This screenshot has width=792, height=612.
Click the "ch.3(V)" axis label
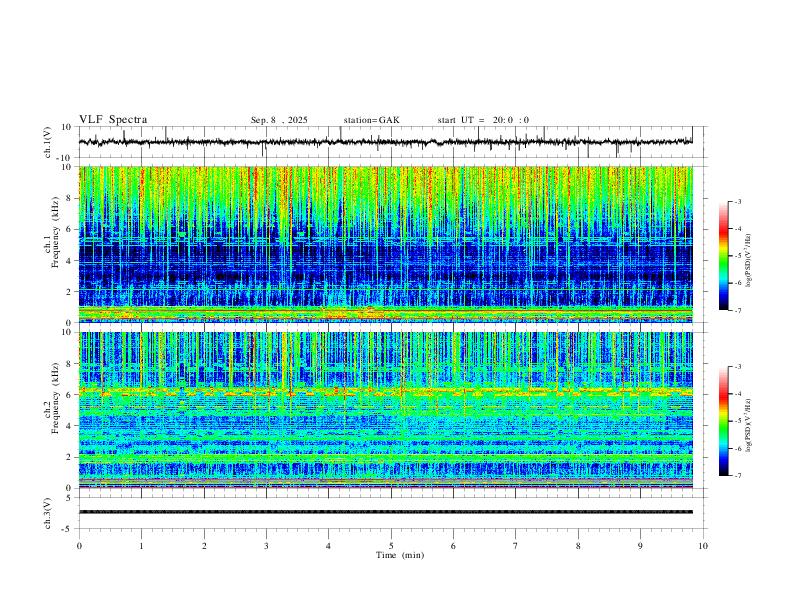(48, 513)
